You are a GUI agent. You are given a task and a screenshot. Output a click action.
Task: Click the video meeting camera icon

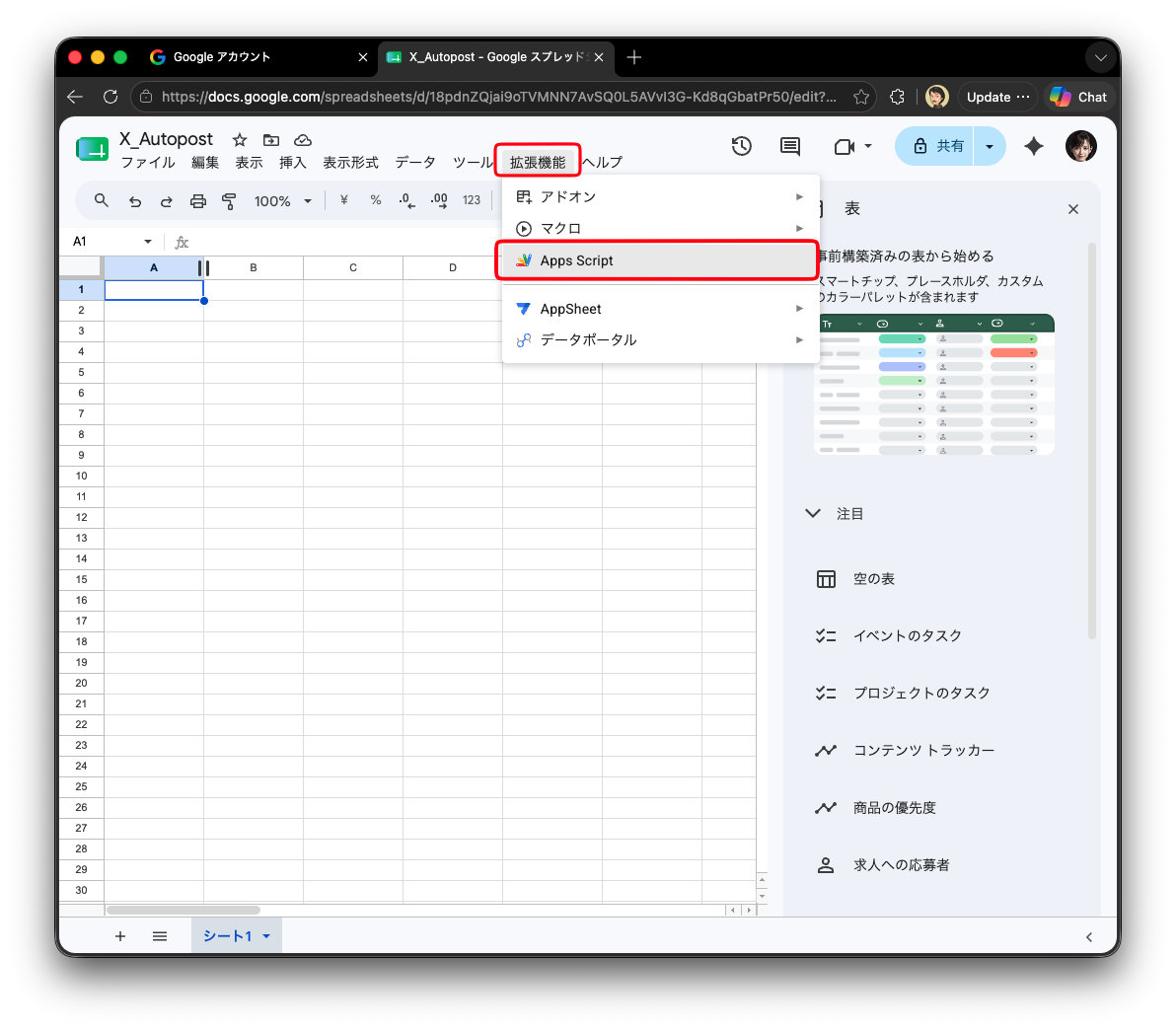[x=845, y=147]
